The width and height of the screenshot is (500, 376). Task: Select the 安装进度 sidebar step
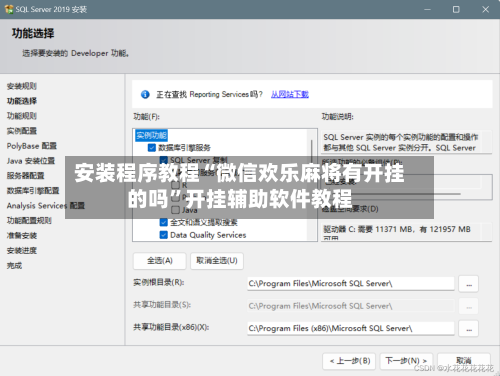pyautogui.click(x=22, y=251)
